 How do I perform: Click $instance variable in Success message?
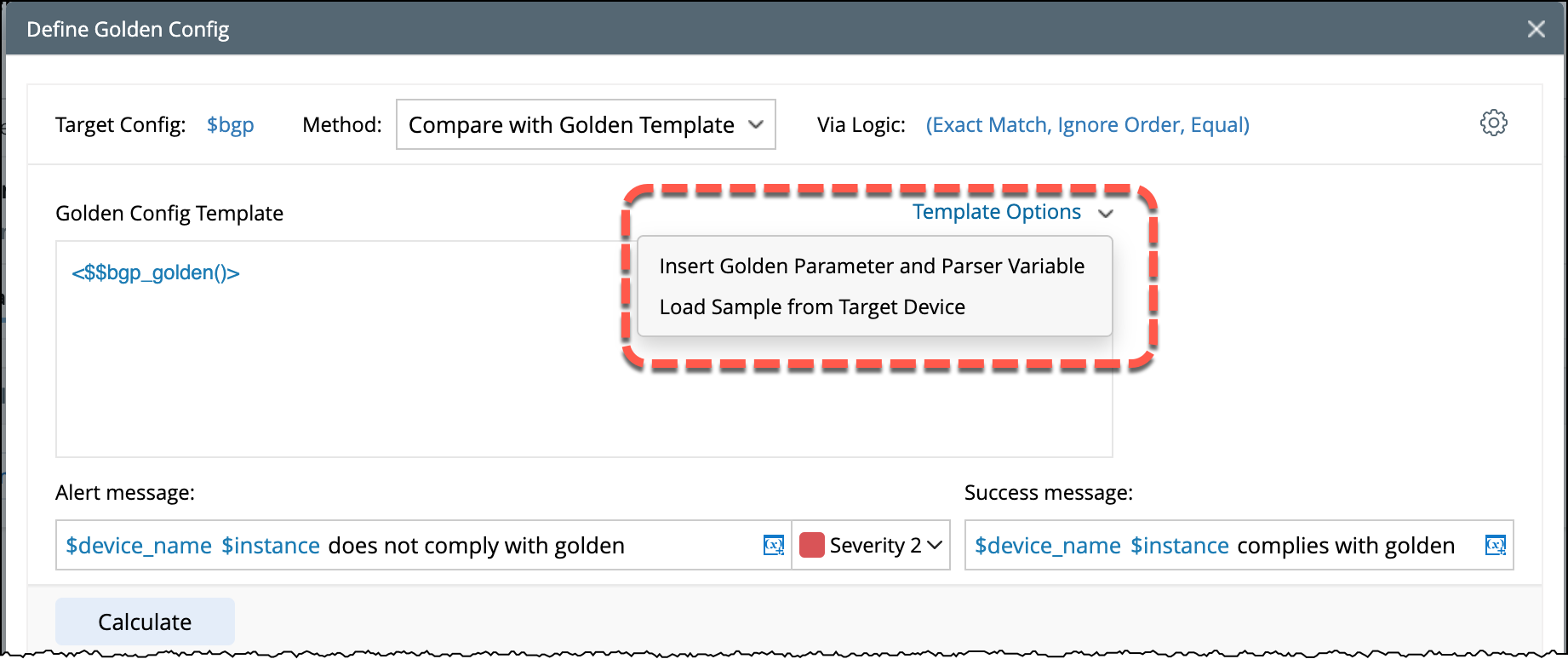click(1179, 546)
